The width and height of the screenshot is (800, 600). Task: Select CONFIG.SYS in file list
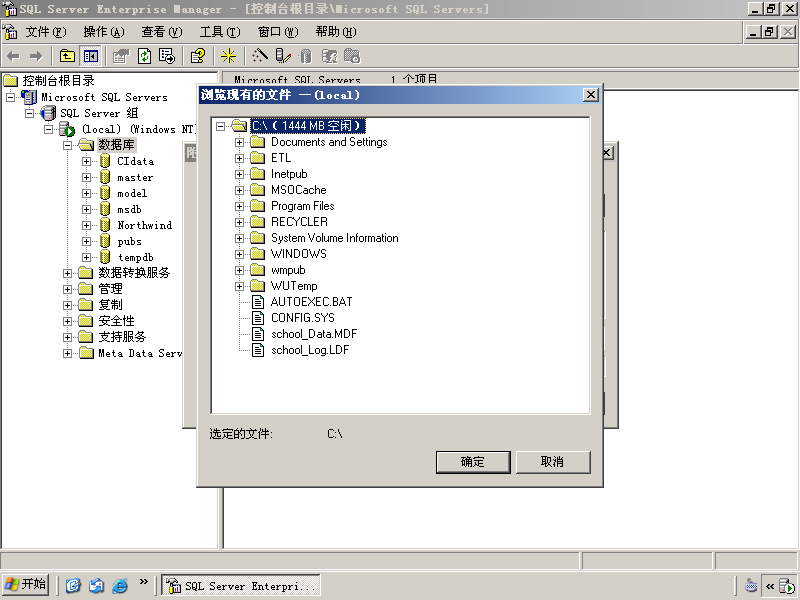click(x=303, y=318)
